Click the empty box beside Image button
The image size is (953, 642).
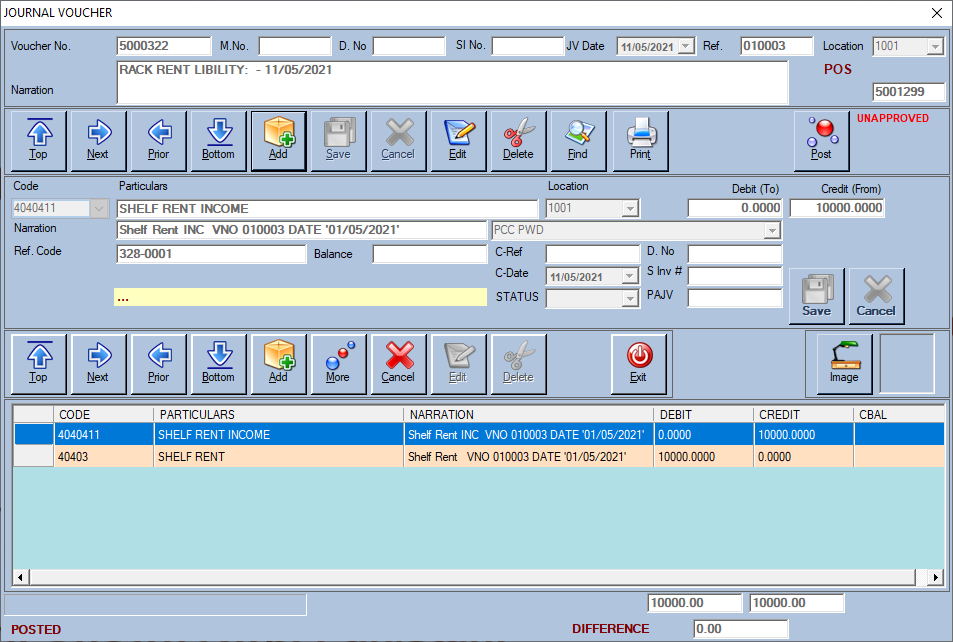click(x=906, y=364)
